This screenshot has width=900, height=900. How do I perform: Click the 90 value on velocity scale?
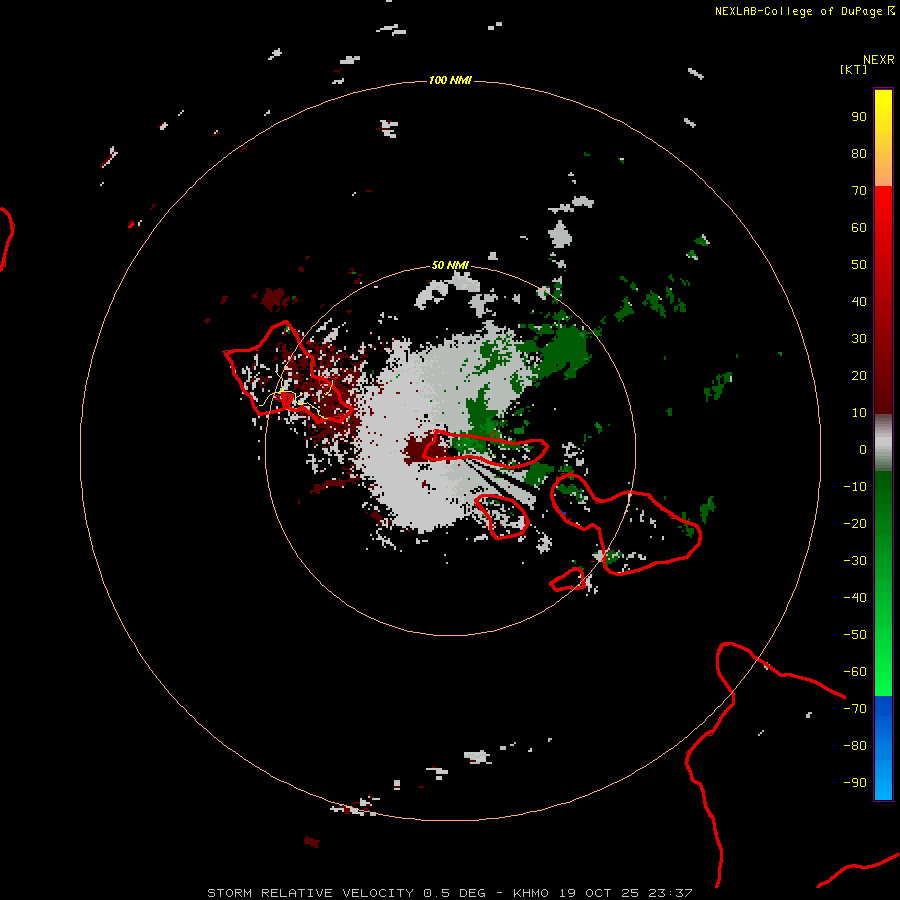tap(859, 117)
